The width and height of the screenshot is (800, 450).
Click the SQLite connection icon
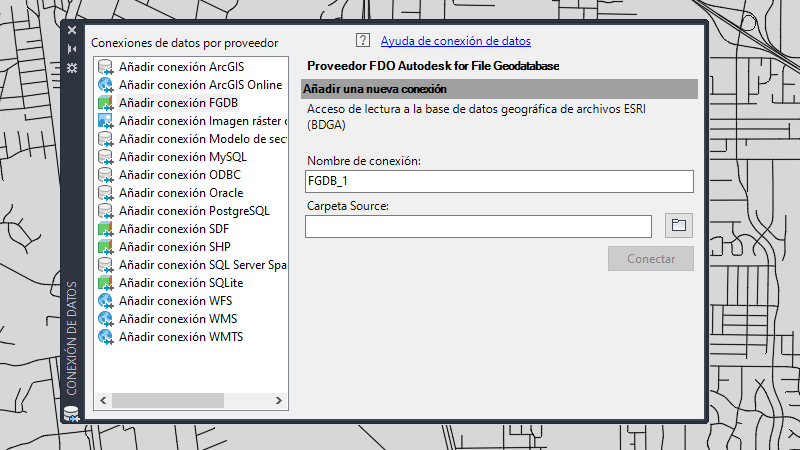106,283
